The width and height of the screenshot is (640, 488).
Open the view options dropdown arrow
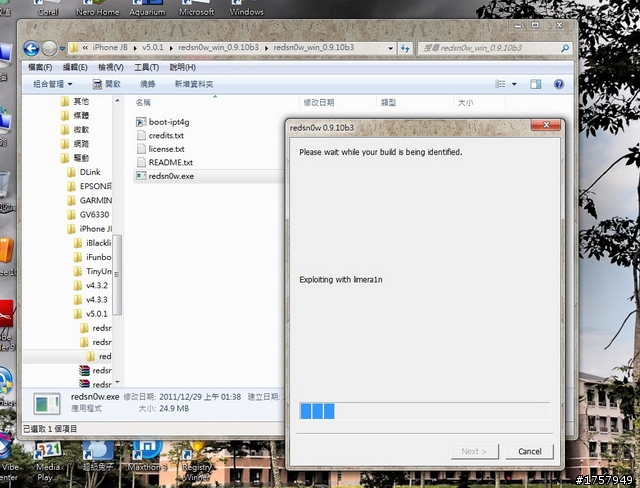tap(514, 84)
